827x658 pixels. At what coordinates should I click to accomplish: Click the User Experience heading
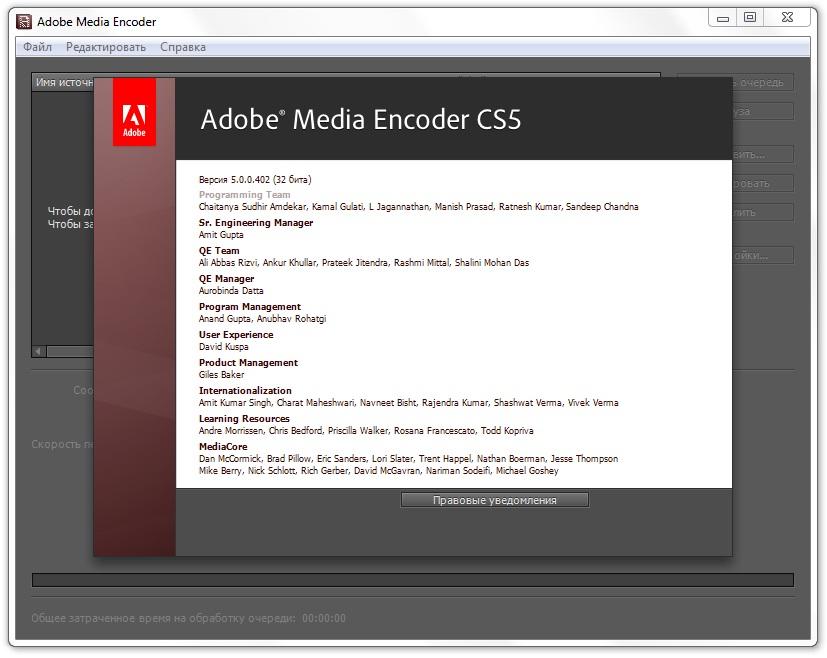click(x=236, y=334)
